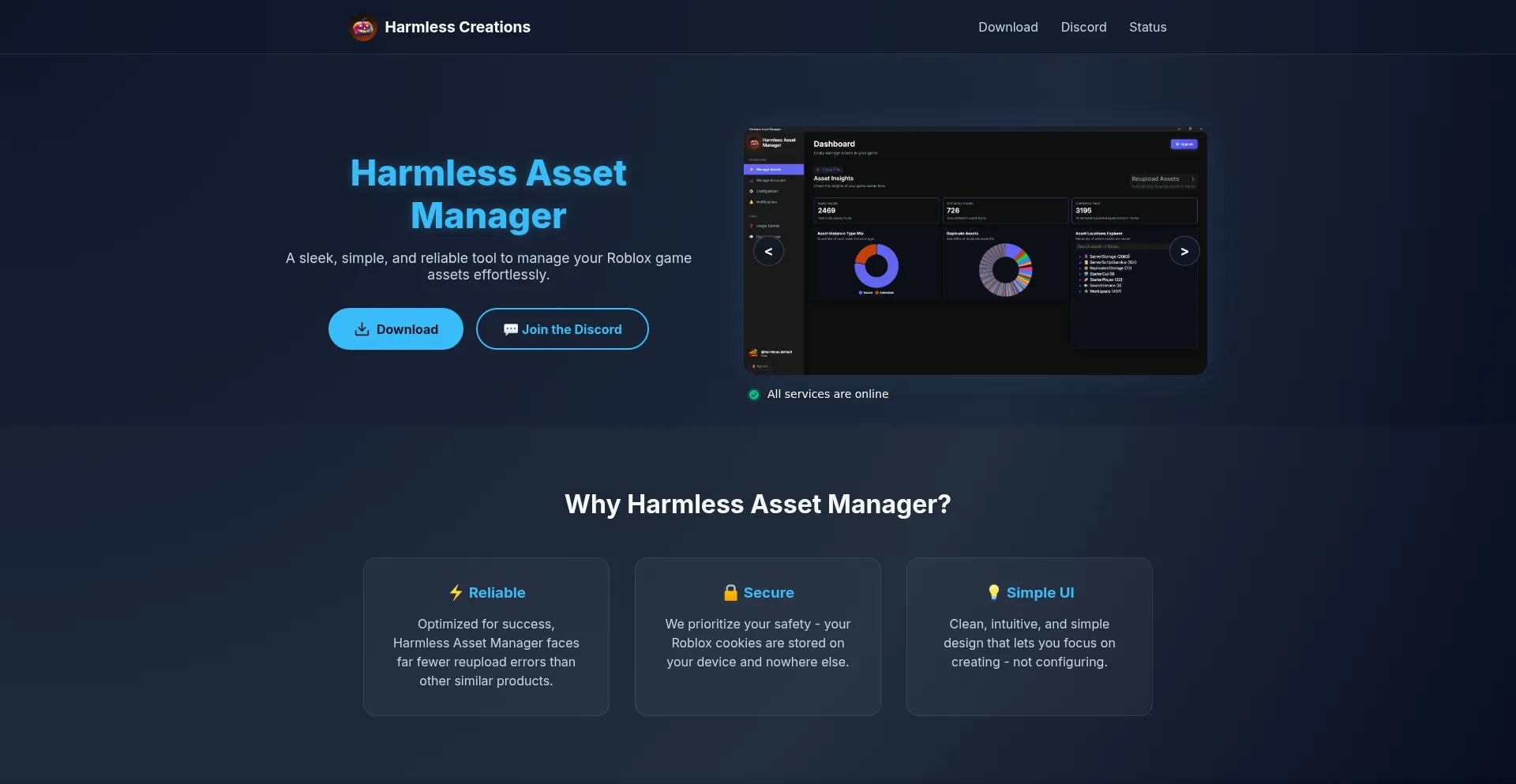Click the Harmless Creations pumpkin logo icon
This screenshot has height=784, width=1516.
pyautogui.click(x=363, y=28)
